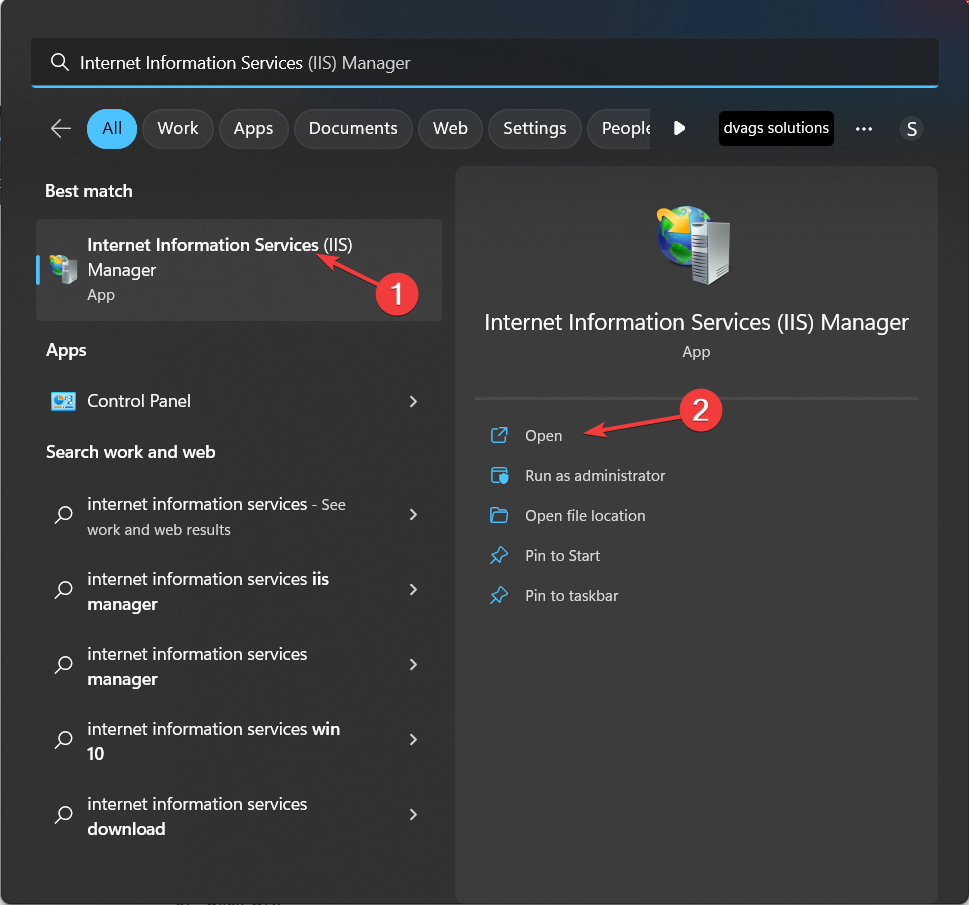
Task: Select 'See work and web results' suggestion
Action: [239, 516]
